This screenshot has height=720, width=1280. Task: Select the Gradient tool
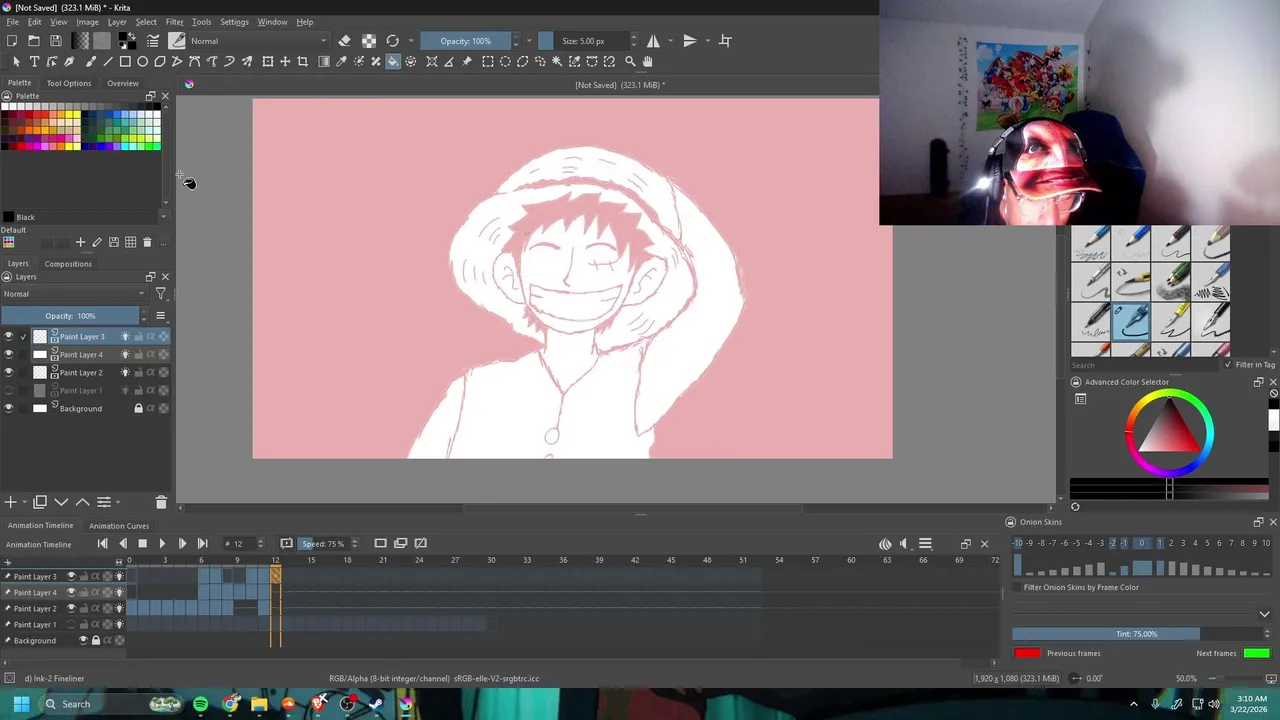[324, 62]
